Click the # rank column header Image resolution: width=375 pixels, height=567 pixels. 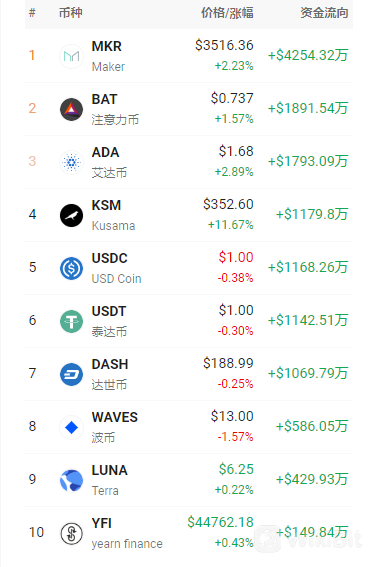pyautogui.click(x=32, y=13)
